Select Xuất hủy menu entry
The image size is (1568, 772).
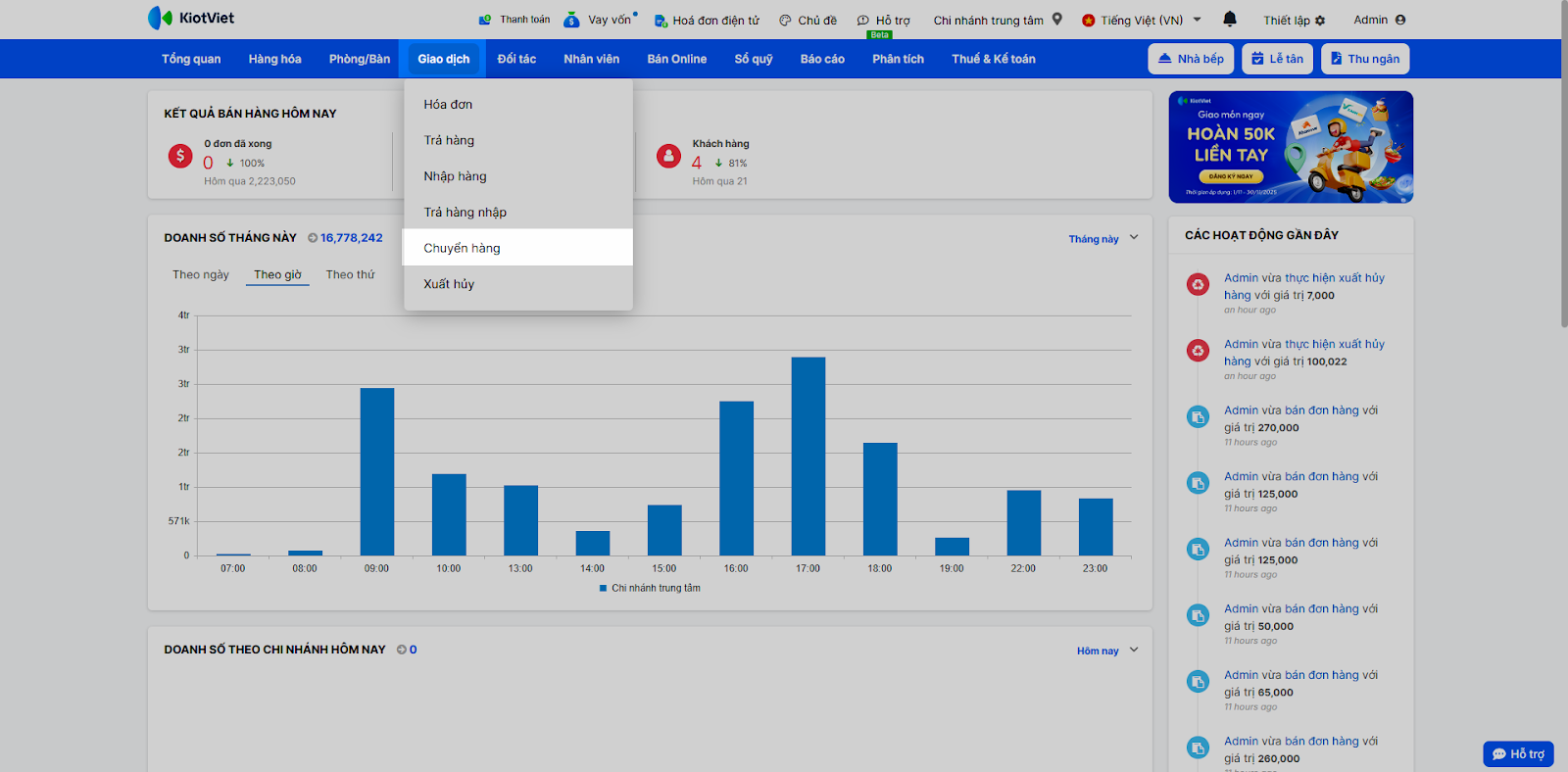(x=518, y=284)
